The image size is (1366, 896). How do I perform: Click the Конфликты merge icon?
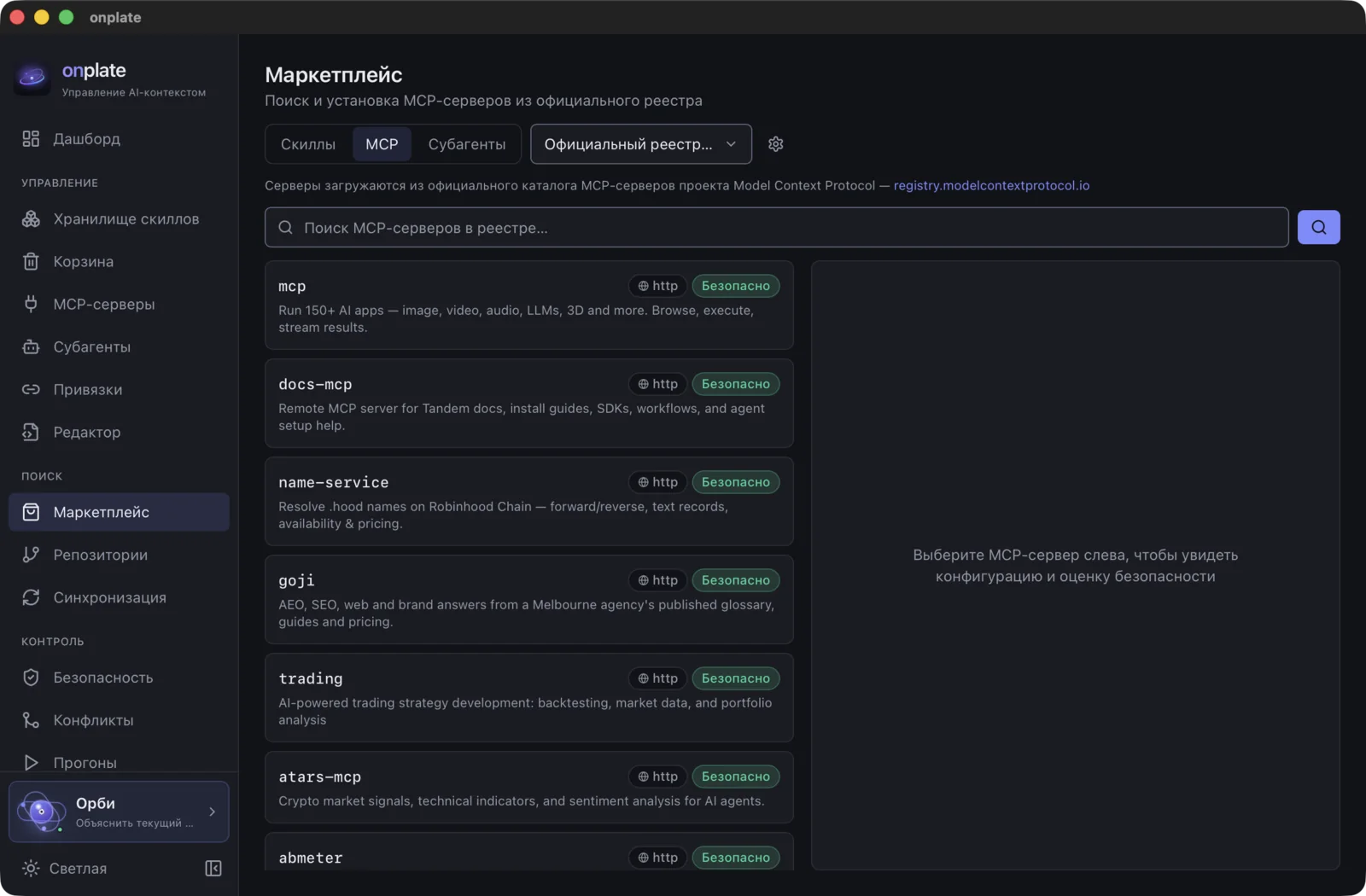coord(31,720)
